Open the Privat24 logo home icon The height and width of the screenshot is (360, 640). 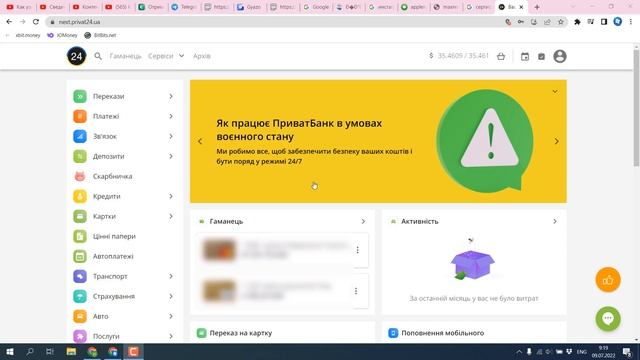(x=77, y=56)
